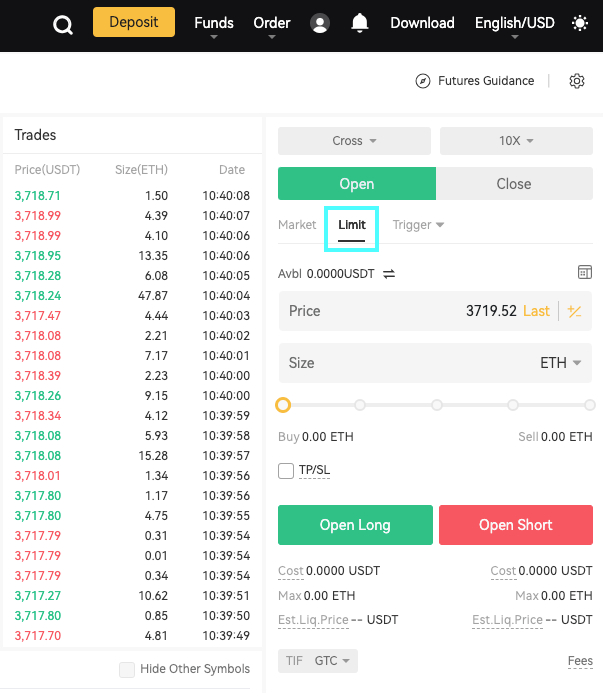This screenshot has width=603, height=693.
Task: Switch to the Close position toggle
Action: coord(514,184)
